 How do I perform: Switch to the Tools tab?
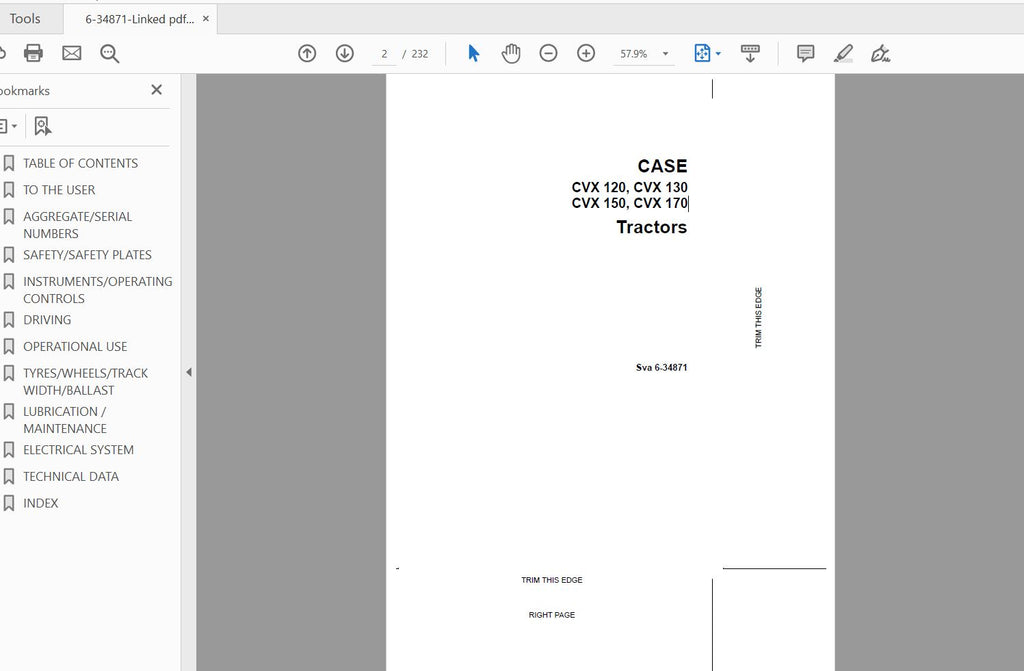coord(25,19)
